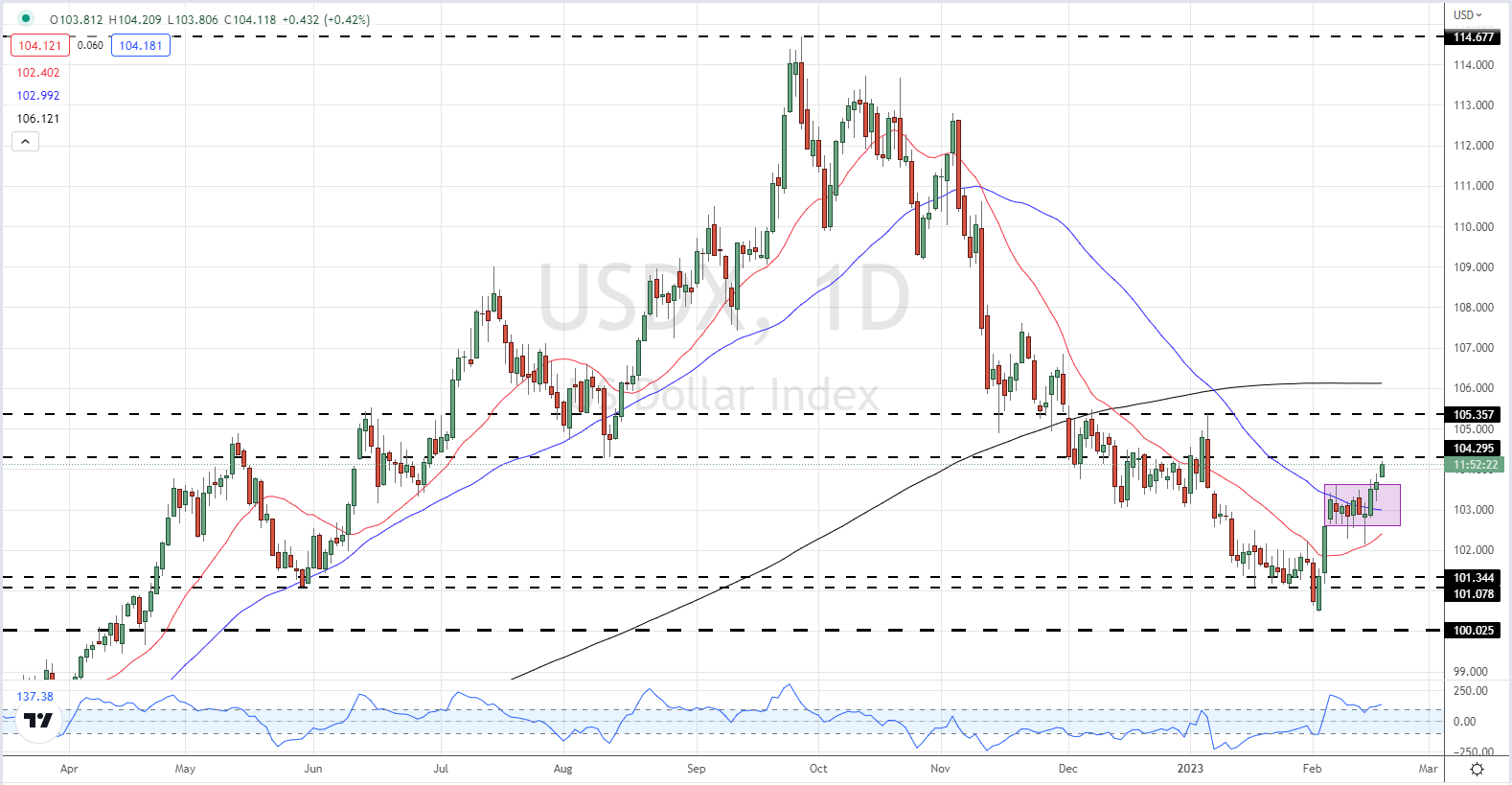Viewport: 1512px width, 785px height.
Task: Click the Nov label on time axis
Action: [940, 769]
